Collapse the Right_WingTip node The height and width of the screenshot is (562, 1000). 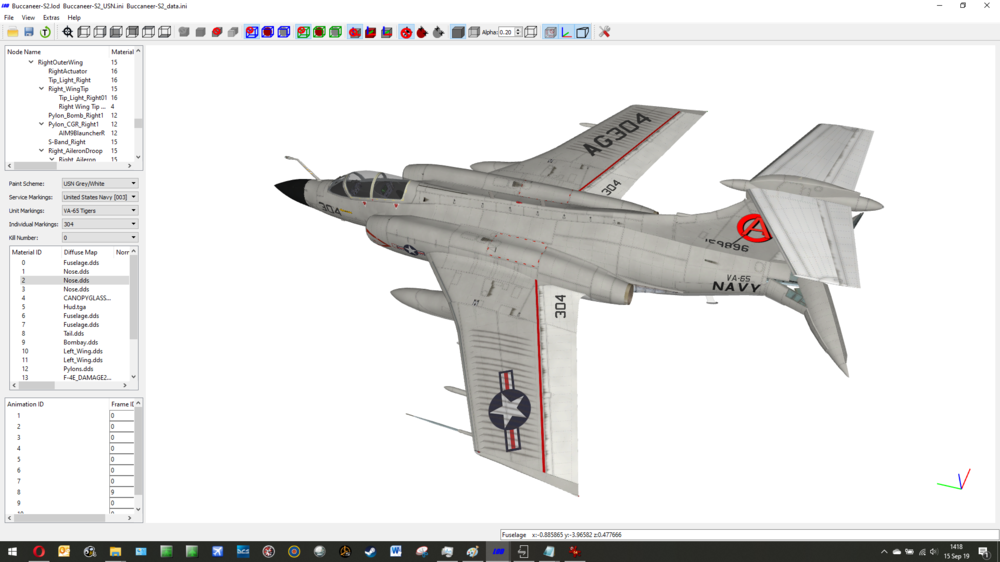point(41,89)
